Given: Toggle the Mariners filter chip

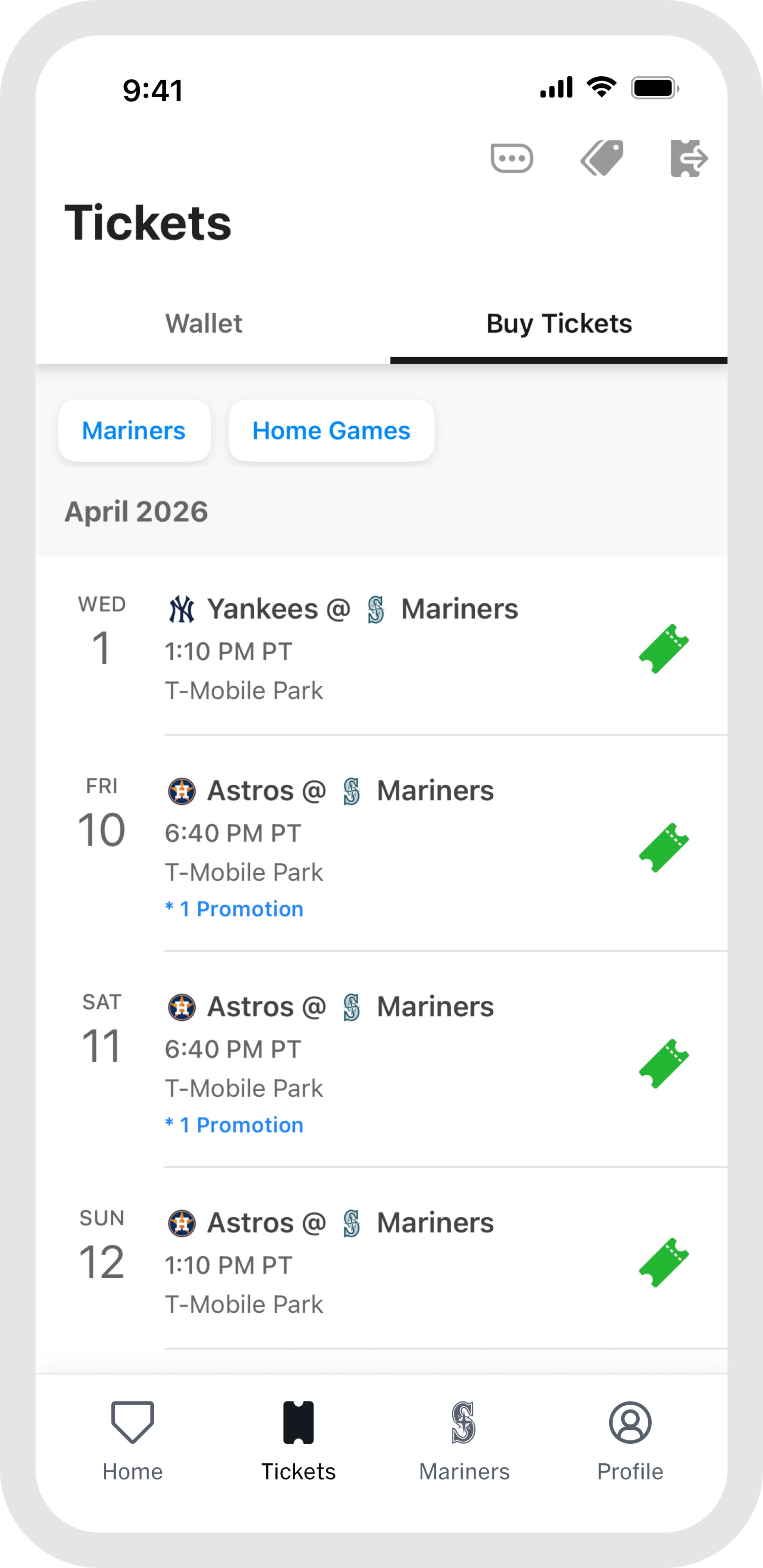Looking at the screenshot, I should coord(134,430).
